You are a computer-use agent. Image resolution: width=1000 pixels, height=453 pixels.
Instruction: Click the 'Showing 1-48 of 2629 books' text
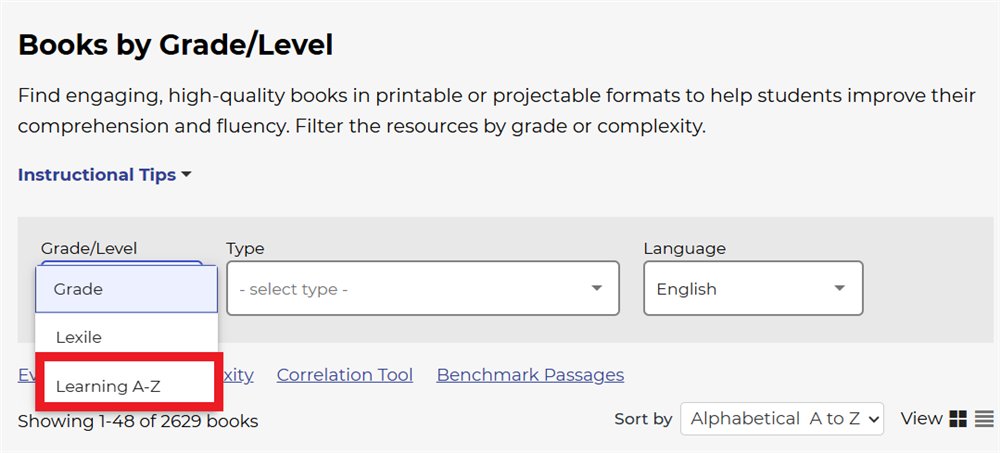tap(138, 421)
